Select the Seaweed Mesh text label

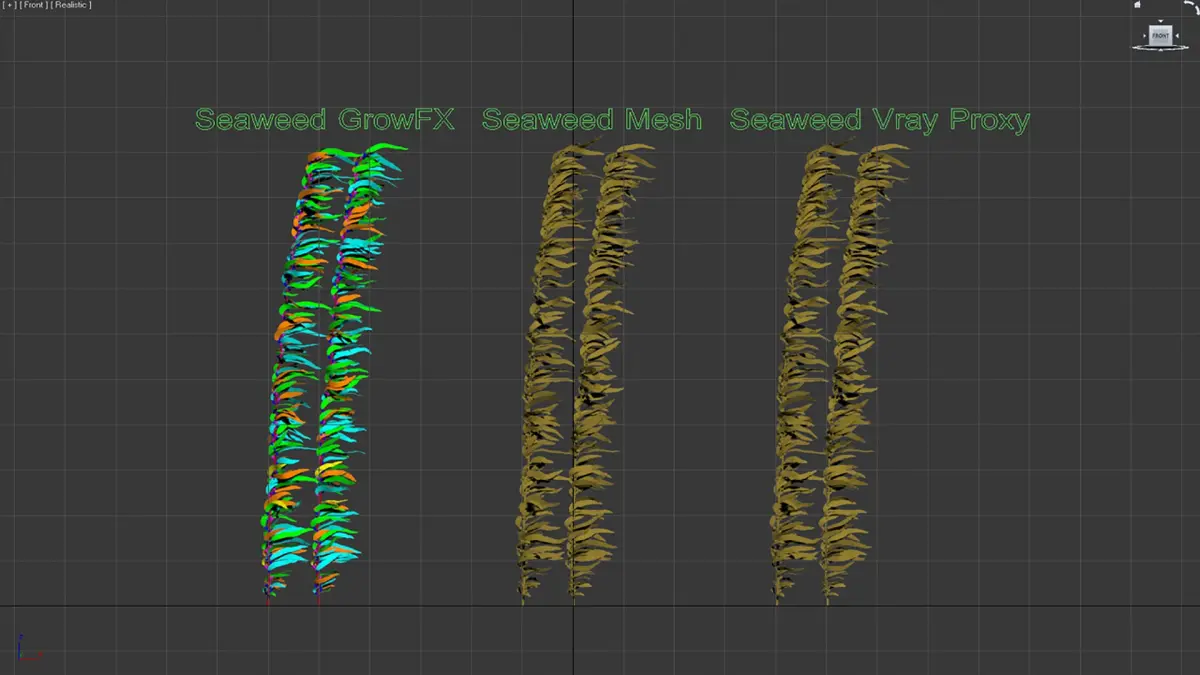(592, 121)
